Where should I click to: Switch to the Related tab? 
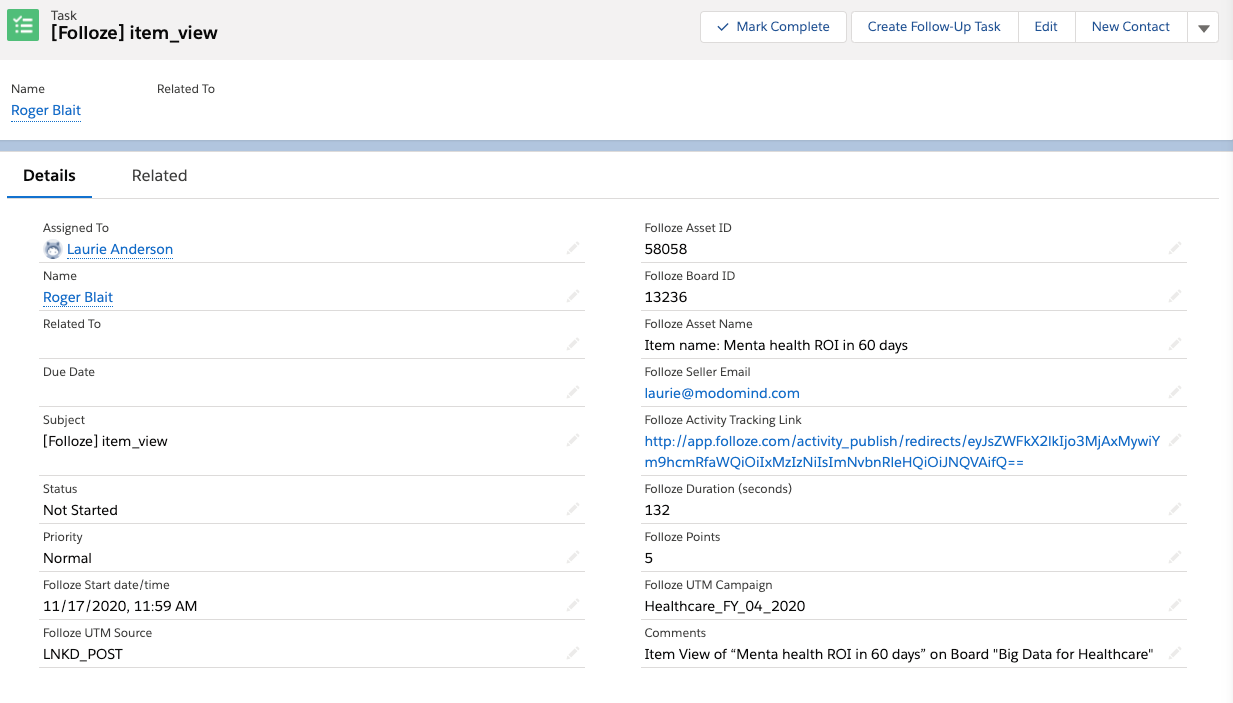point(159,175)
